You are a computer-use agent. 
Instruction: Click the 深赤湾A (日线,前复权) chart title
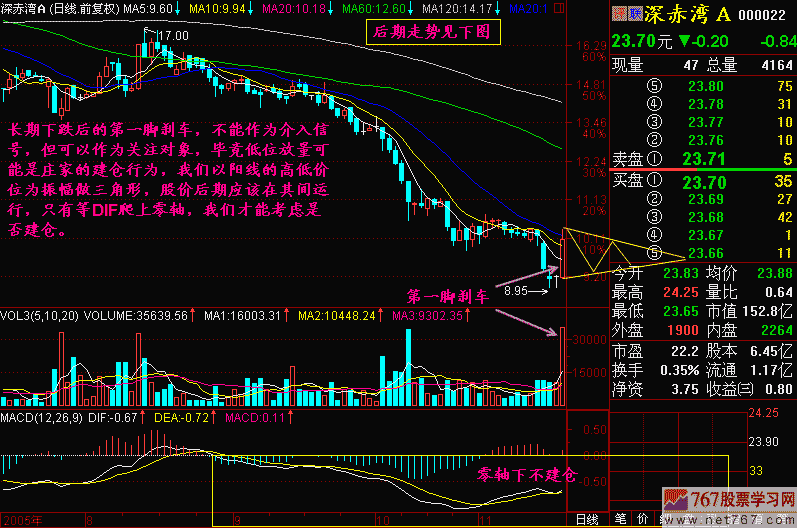[x=58, y=8]
